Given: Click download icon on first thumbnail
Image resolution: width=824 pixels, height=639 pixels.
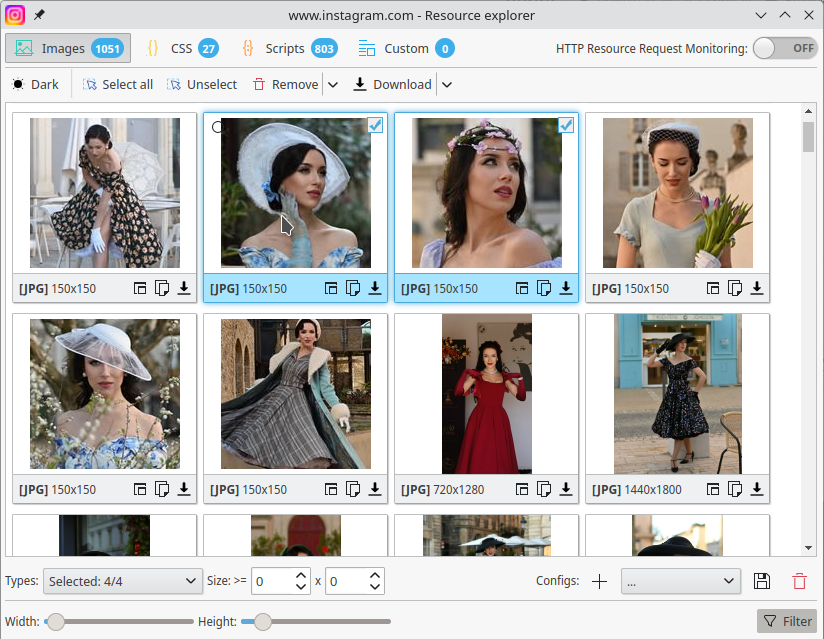Looking at the screenshot, I should coord(184,288).
